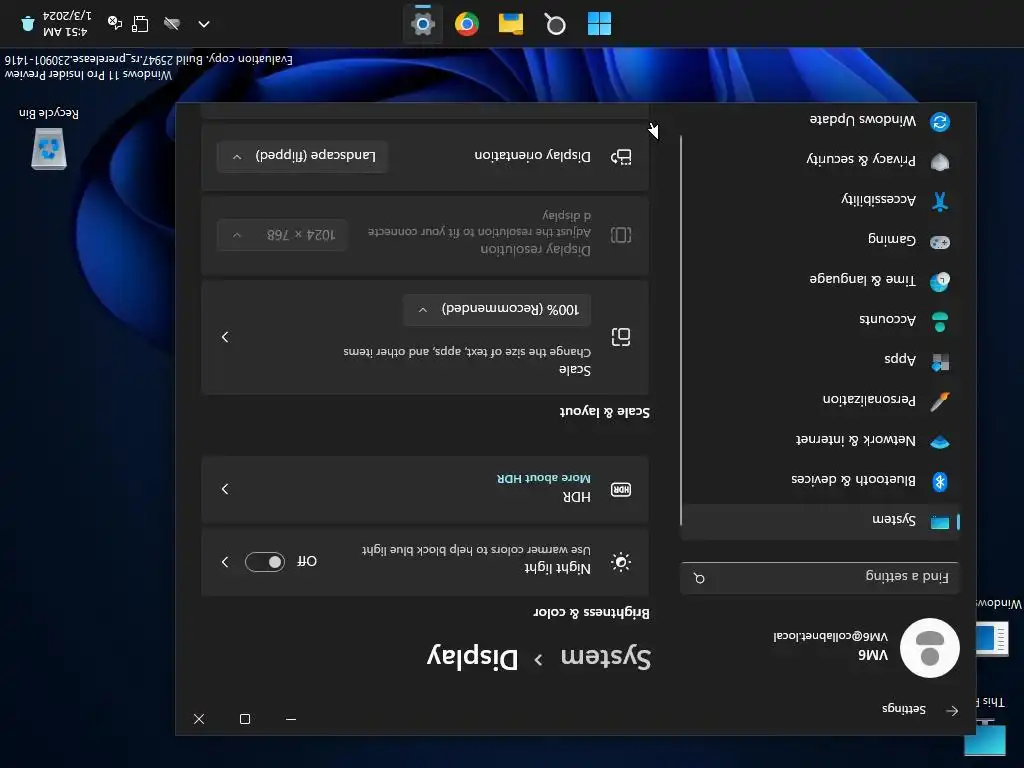Toggle the Night light switch
The width and height of the screenshot is (1024, 768).
coord(264,562)
